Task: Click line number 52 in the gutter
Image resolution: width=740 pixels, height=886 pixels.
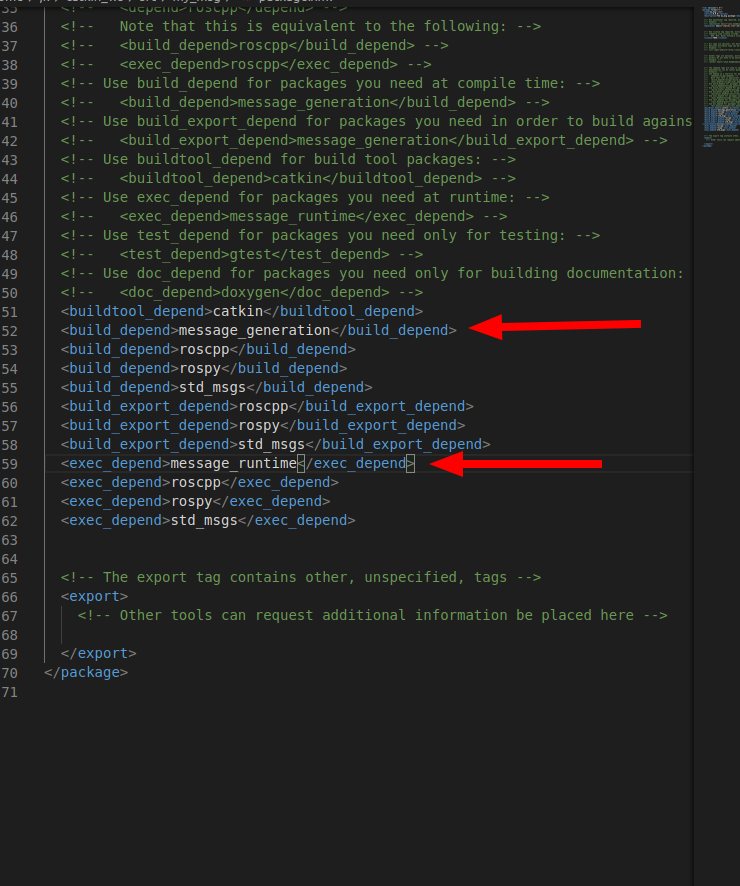Action: point(10,331)
